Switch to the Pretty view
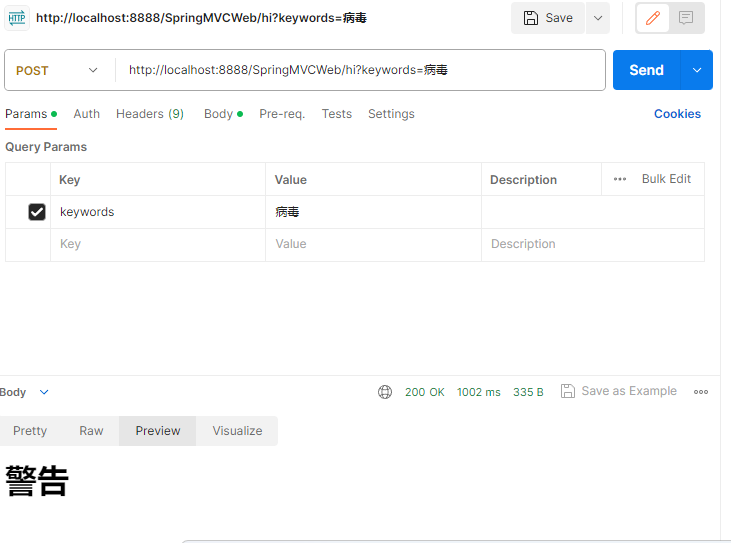731x543 pixels. (x=30, y=431)
